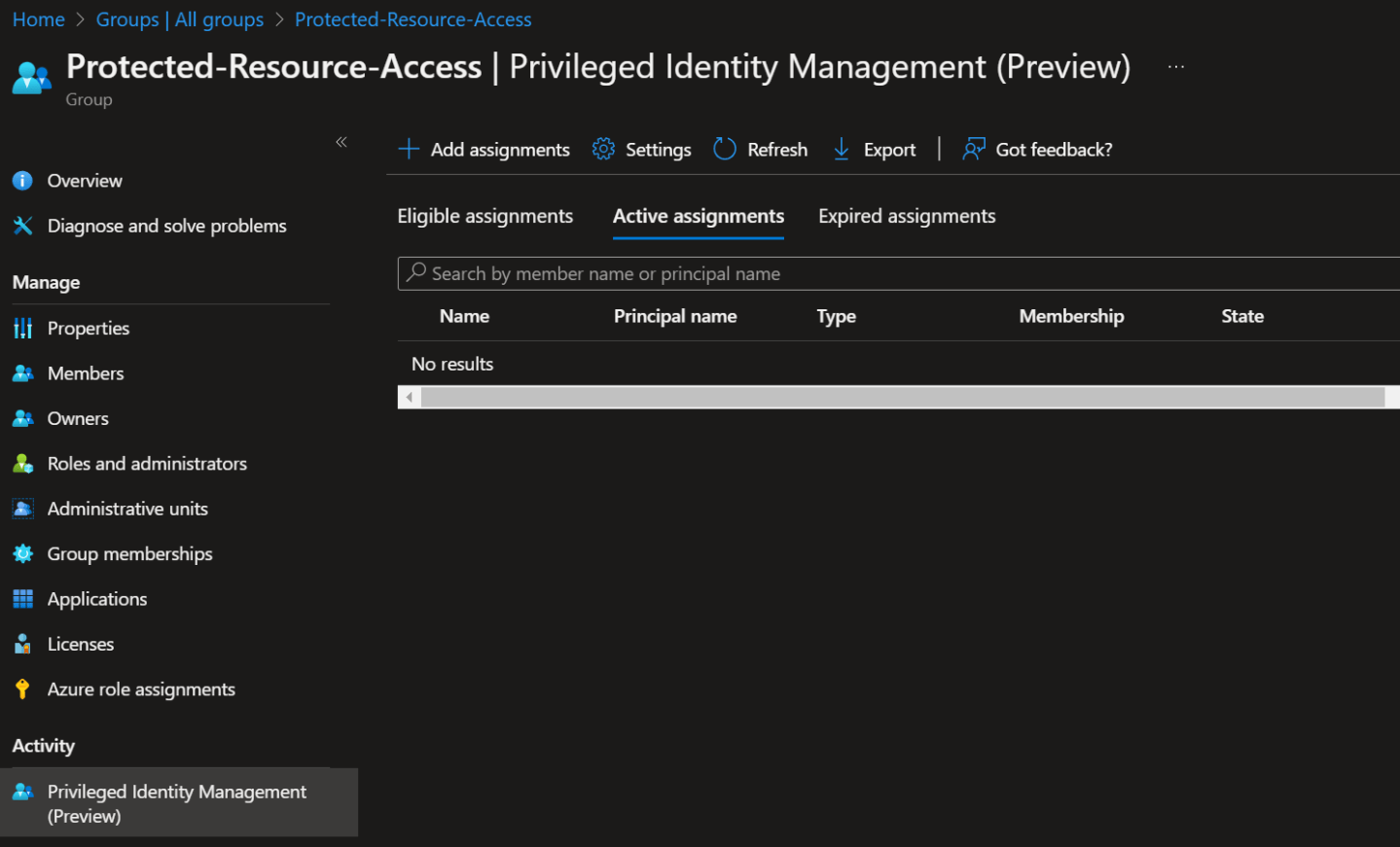Screen dimensions: 1400x847
Task: Open the Members section
Action: [86, 372]
